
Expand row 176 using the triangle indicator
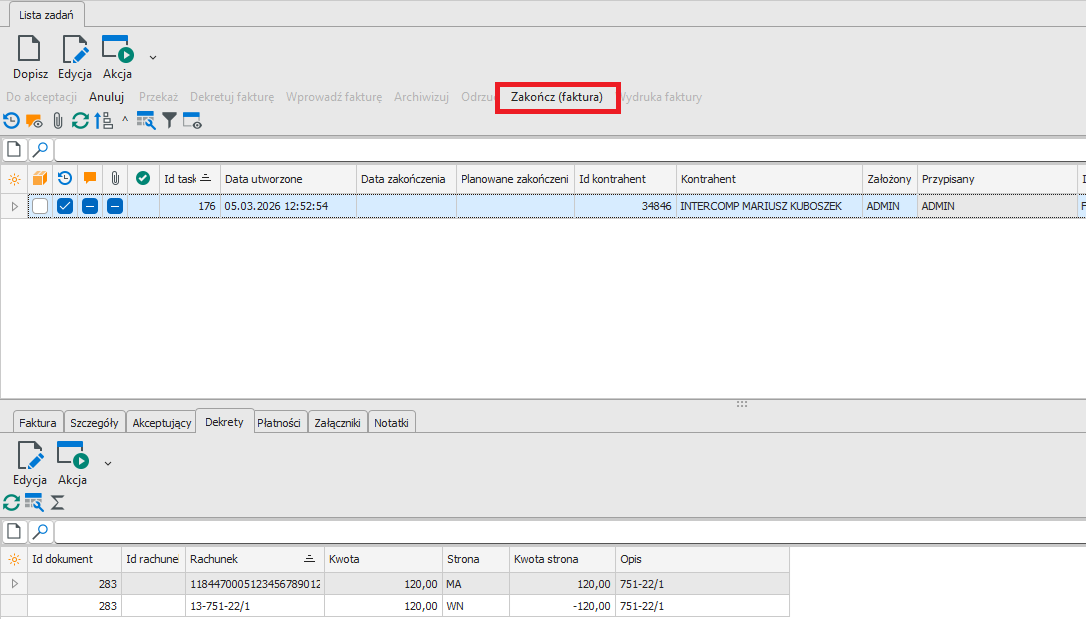[x=14, y=206]
